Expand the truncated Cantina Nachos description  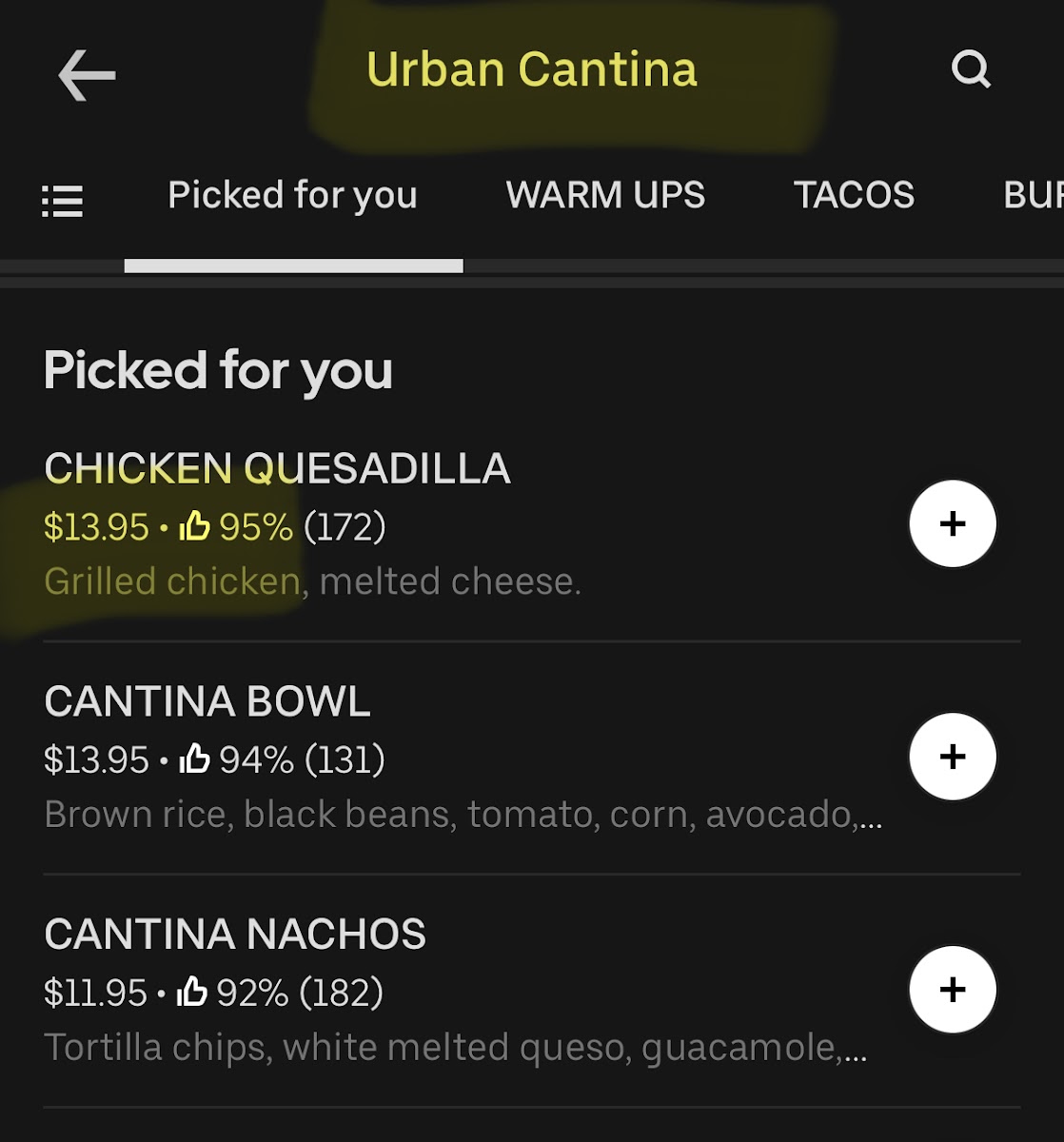point(455,1048)
